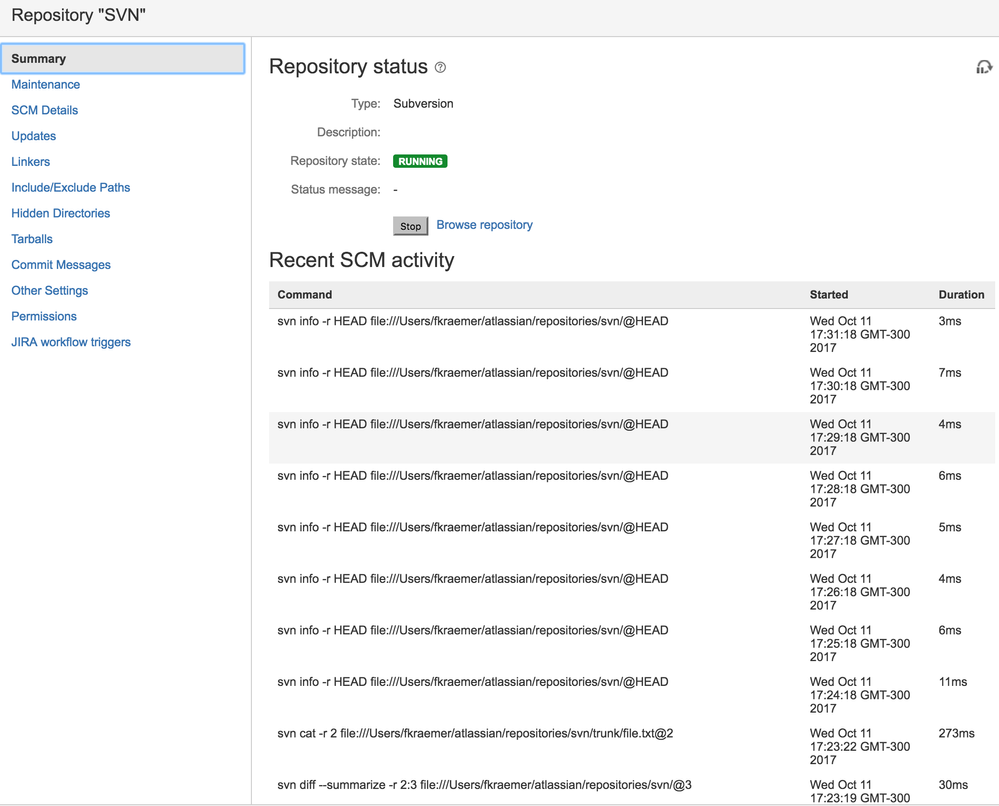Click the Wed Oct 11 17:31:18 start time
The width and height of the screenshot is (999, 806).
860,335
